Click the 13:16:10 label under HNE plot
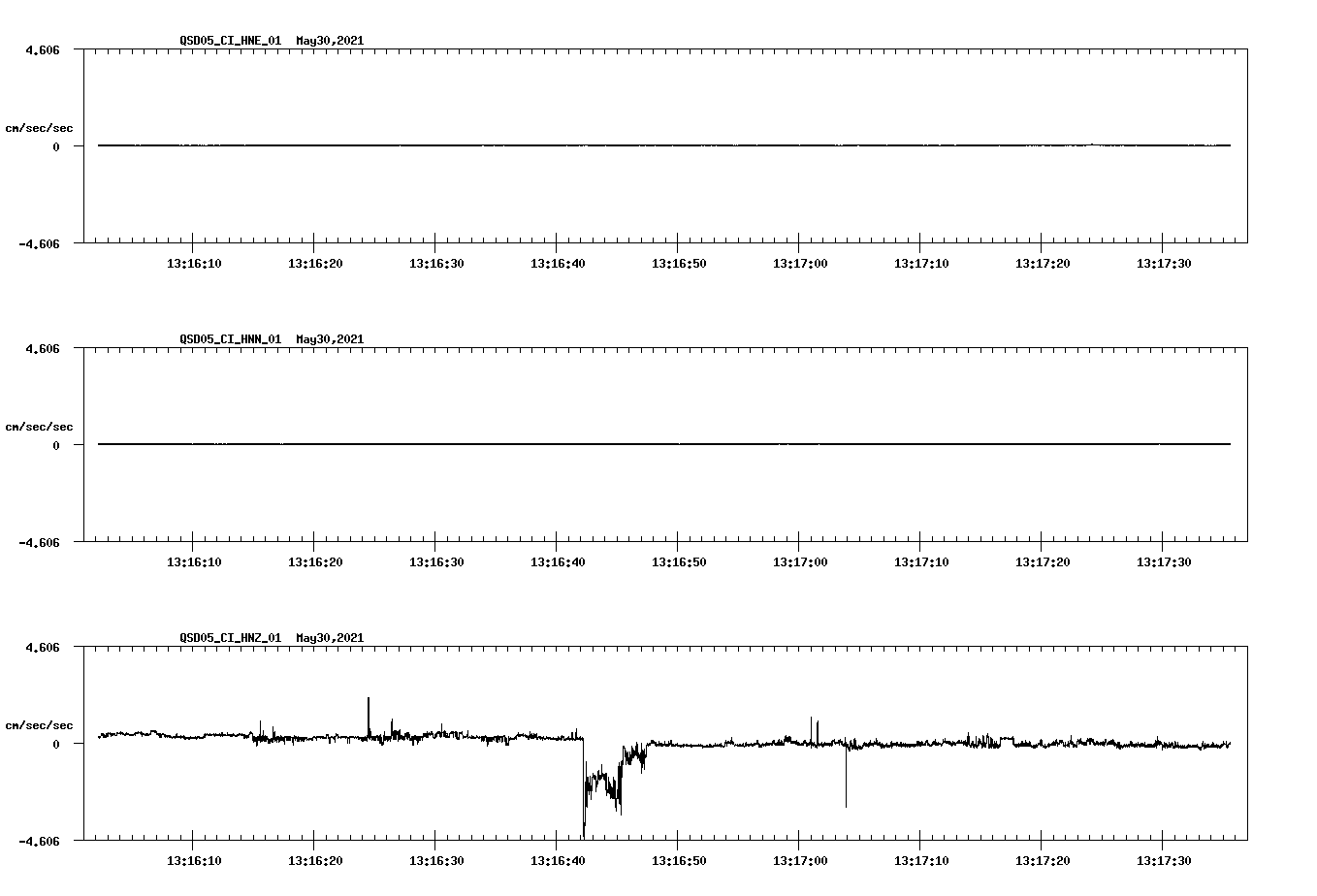The height and width of the screenshot is (896, 1317). [x=194, y=264]
